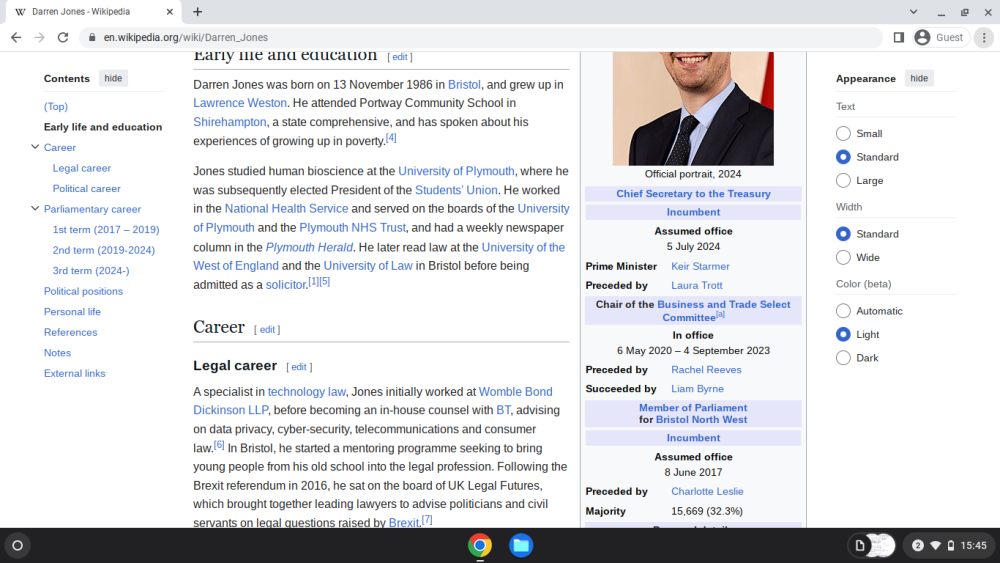Select Standard width option
The width and height of the screenshot is (1000, 563).
click(843, 234)
